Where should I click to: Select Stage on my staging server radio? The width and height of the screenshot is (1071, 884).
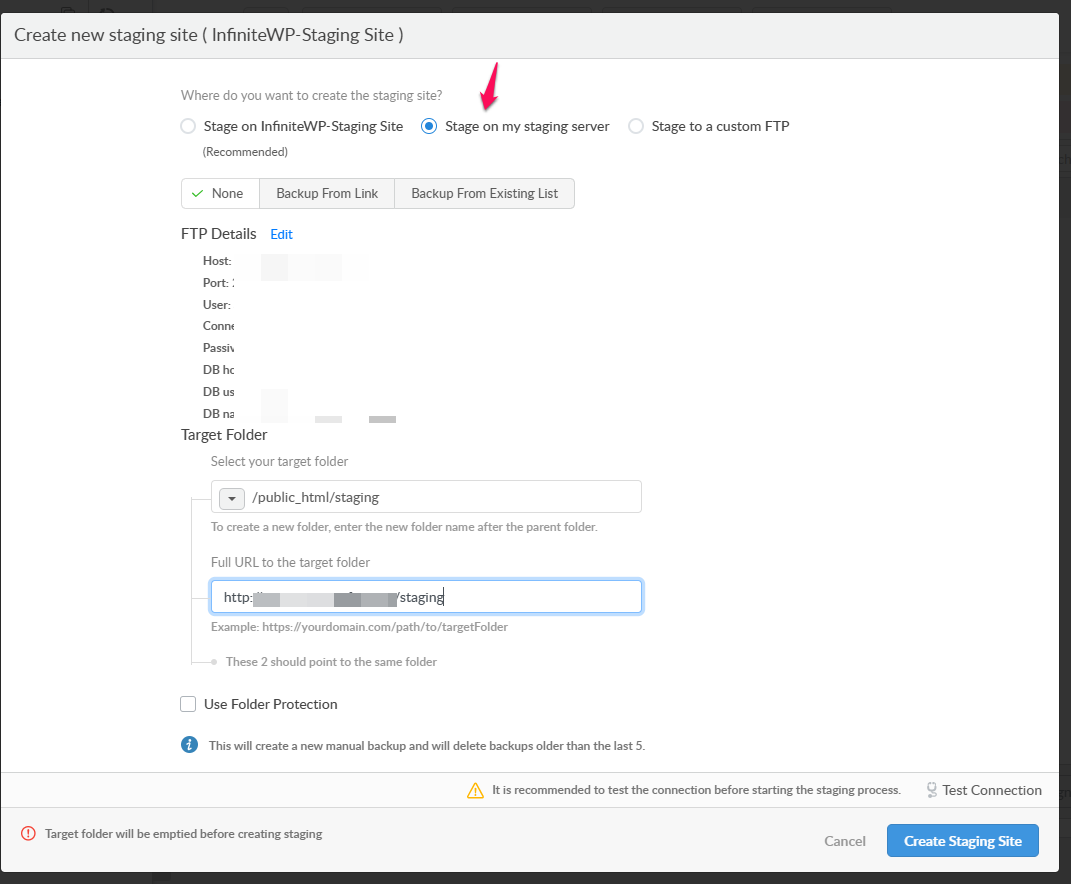coord(429,126)
